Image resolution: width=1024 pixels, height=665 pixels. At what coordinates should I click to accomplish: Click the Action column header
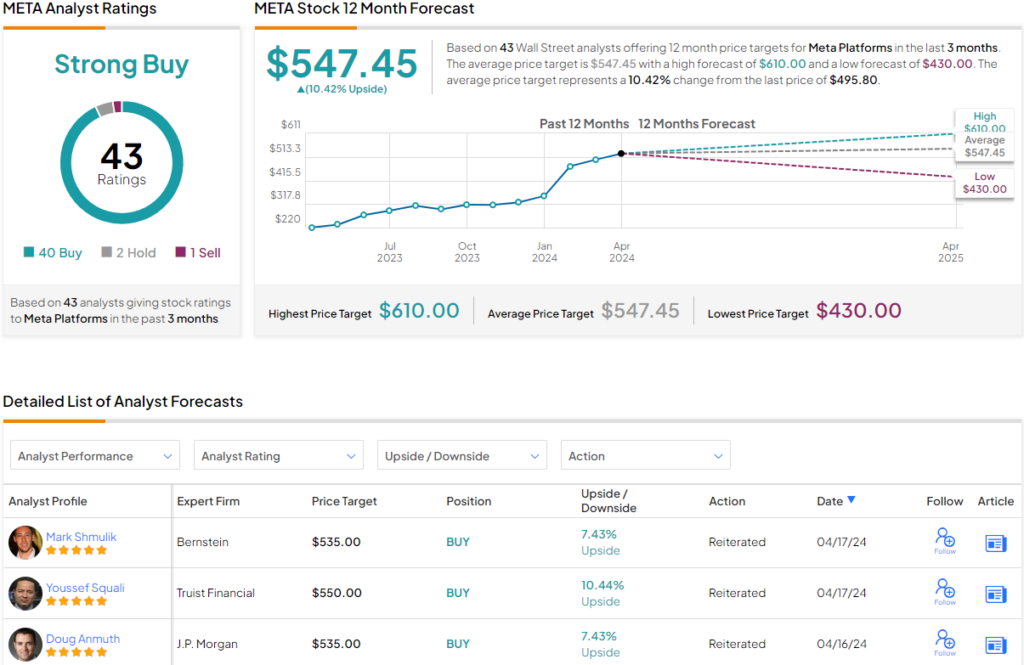(727, 501)
